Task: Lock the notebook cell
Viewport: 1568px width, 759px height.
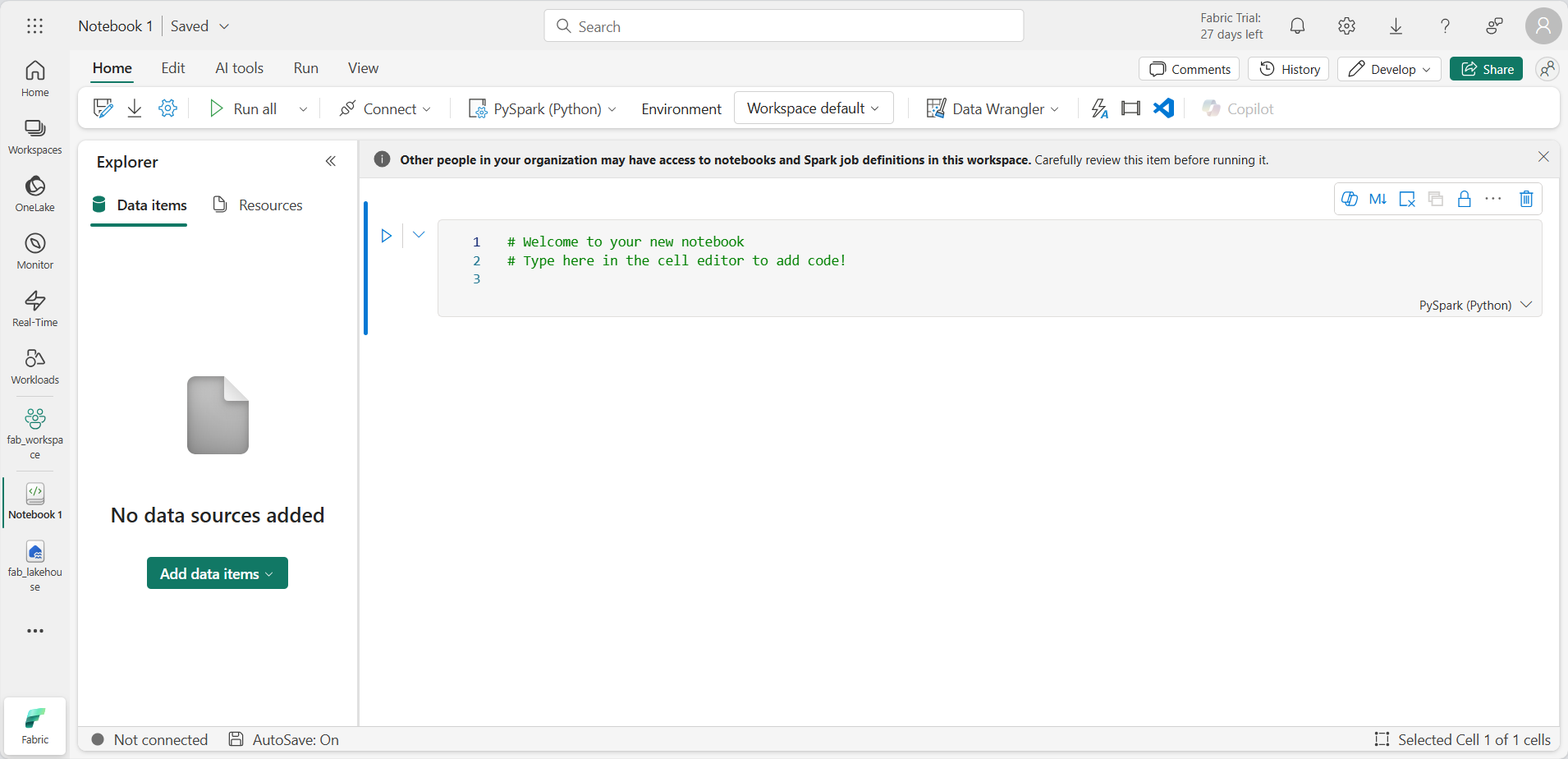Action: click(x=1464, y=199)
